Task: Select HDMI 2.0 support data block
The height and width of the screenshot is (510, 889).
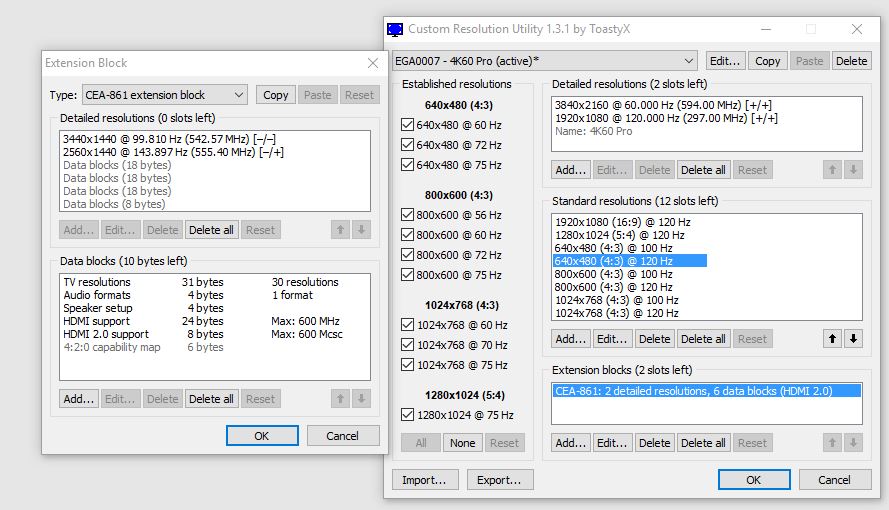Action: (106, 334)
